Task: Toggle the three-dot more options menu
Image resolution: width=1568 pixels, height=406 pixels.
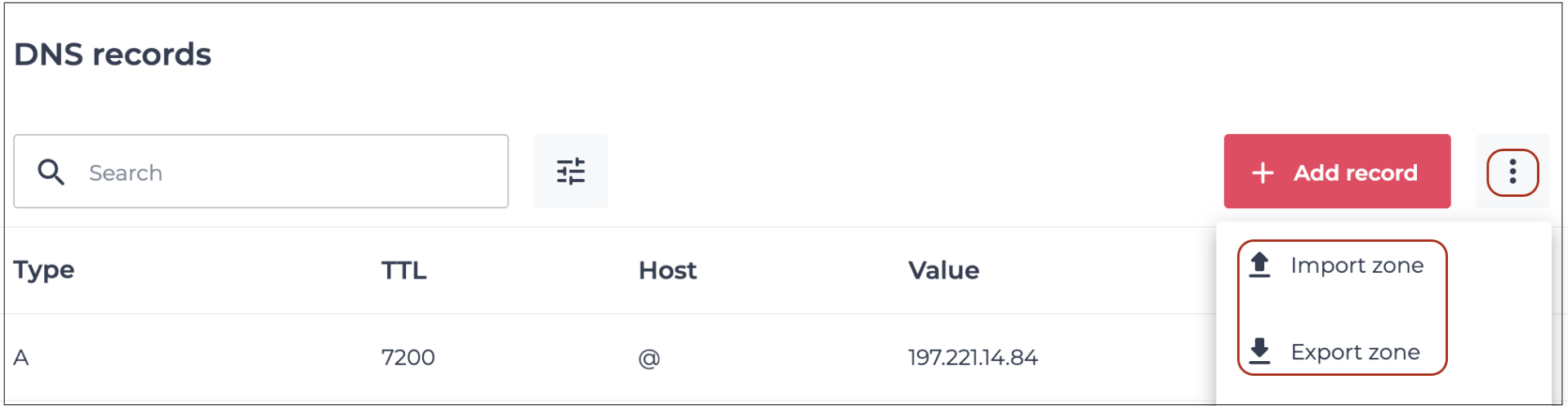Action: (1512, 172)
